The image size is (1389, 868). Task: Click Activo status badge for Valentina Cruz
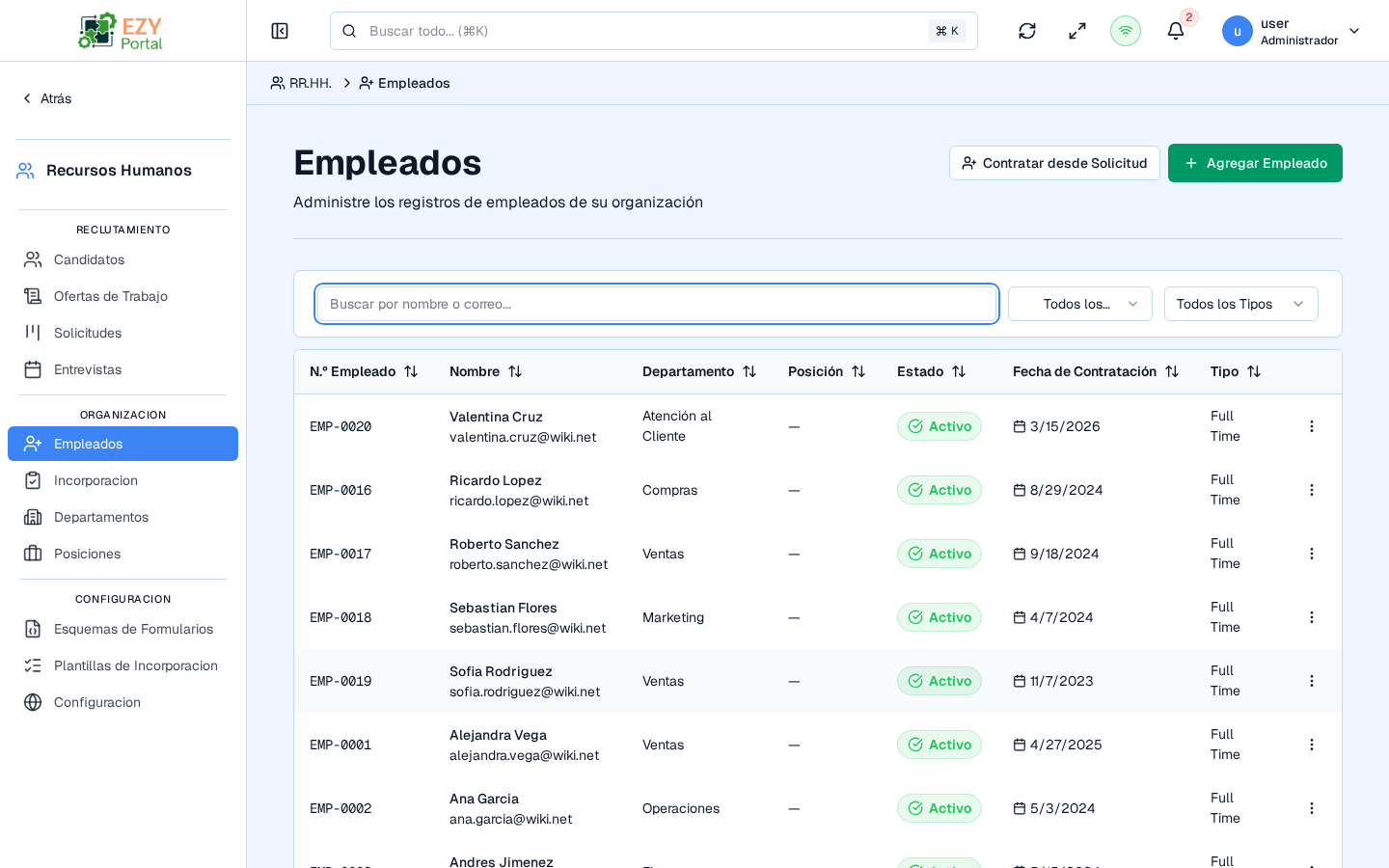(940, 426)
